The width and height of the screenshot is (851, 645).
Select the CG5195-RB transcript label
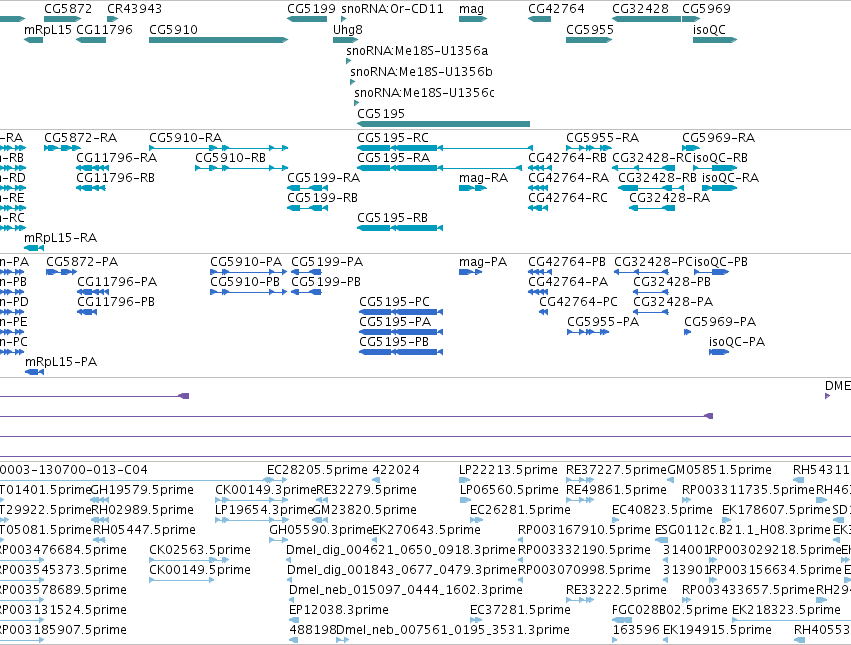392,218
